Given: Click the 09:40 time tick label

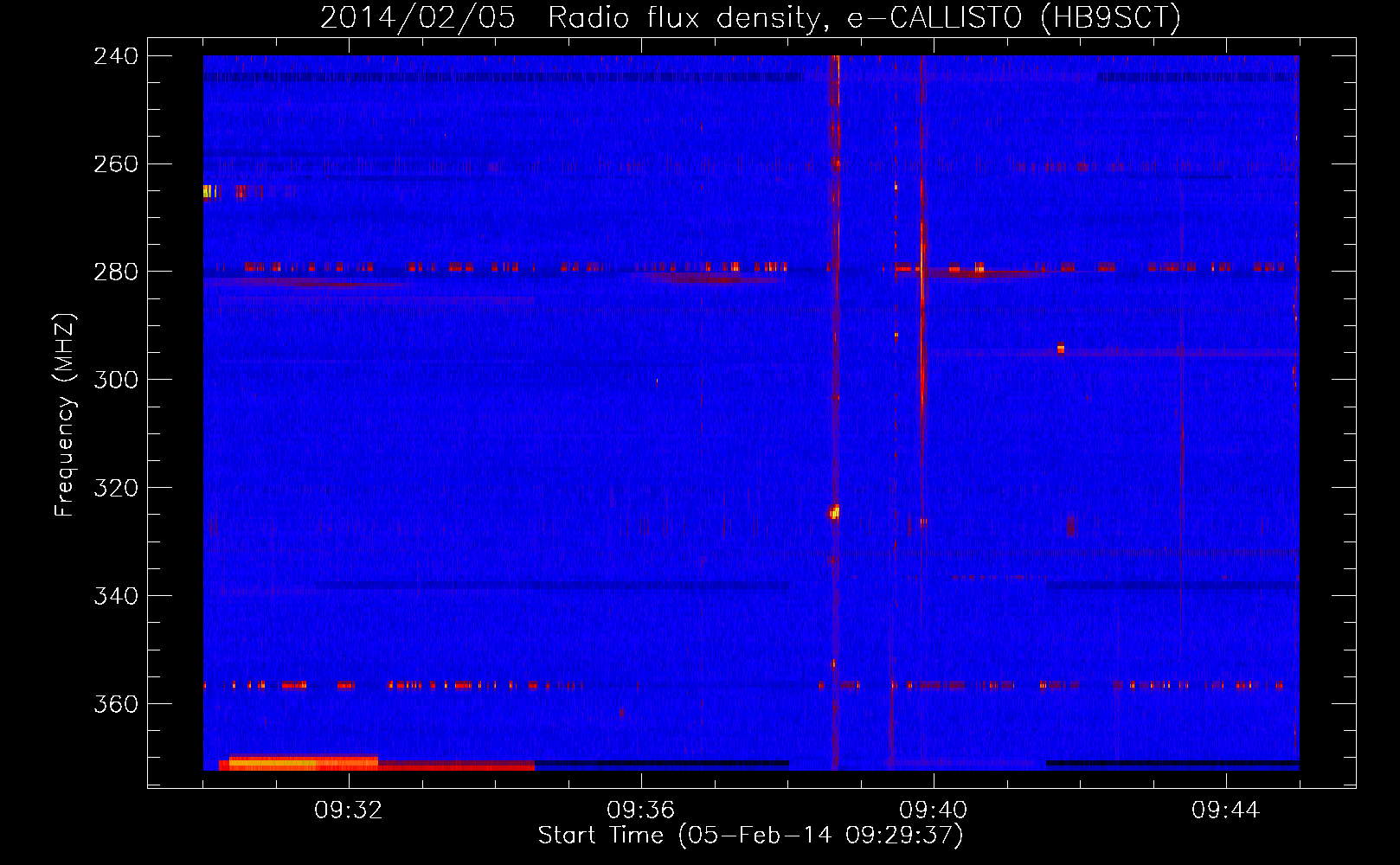Looking at the screenshot, I should tap(934, 811).
